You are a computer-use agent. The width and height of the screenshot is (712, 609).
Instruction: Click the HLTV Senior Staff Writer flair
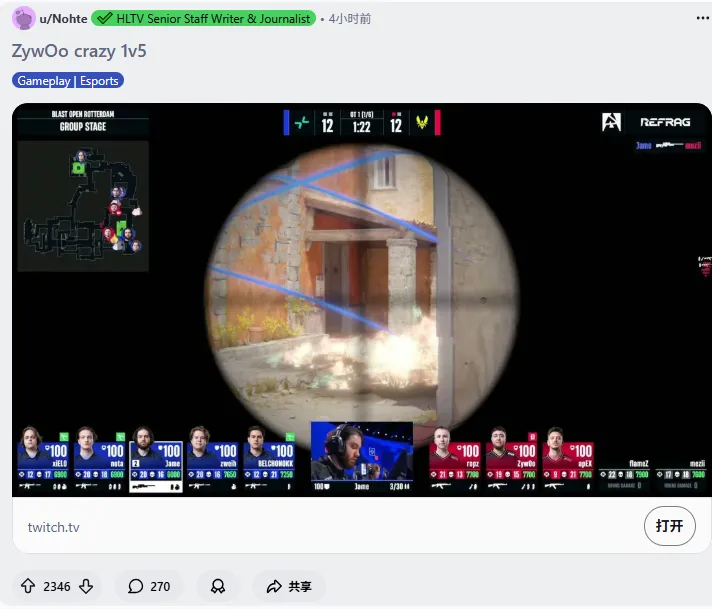point(212,18)
